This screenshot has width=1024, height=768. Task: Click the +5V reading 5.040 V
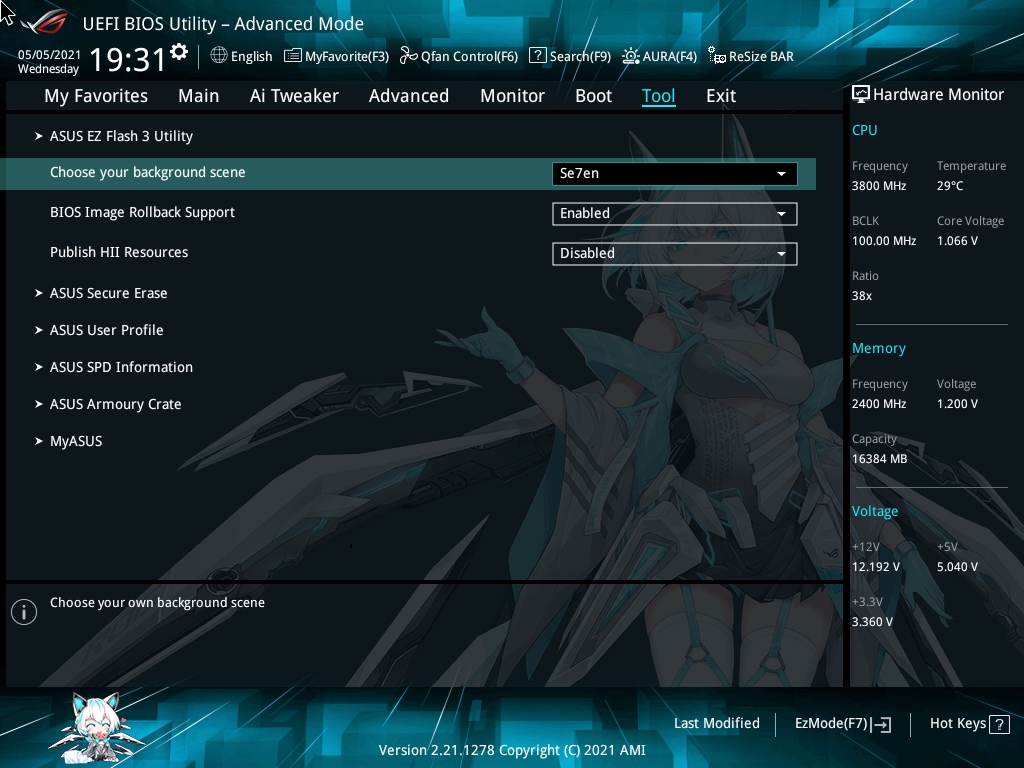(957, 567)
